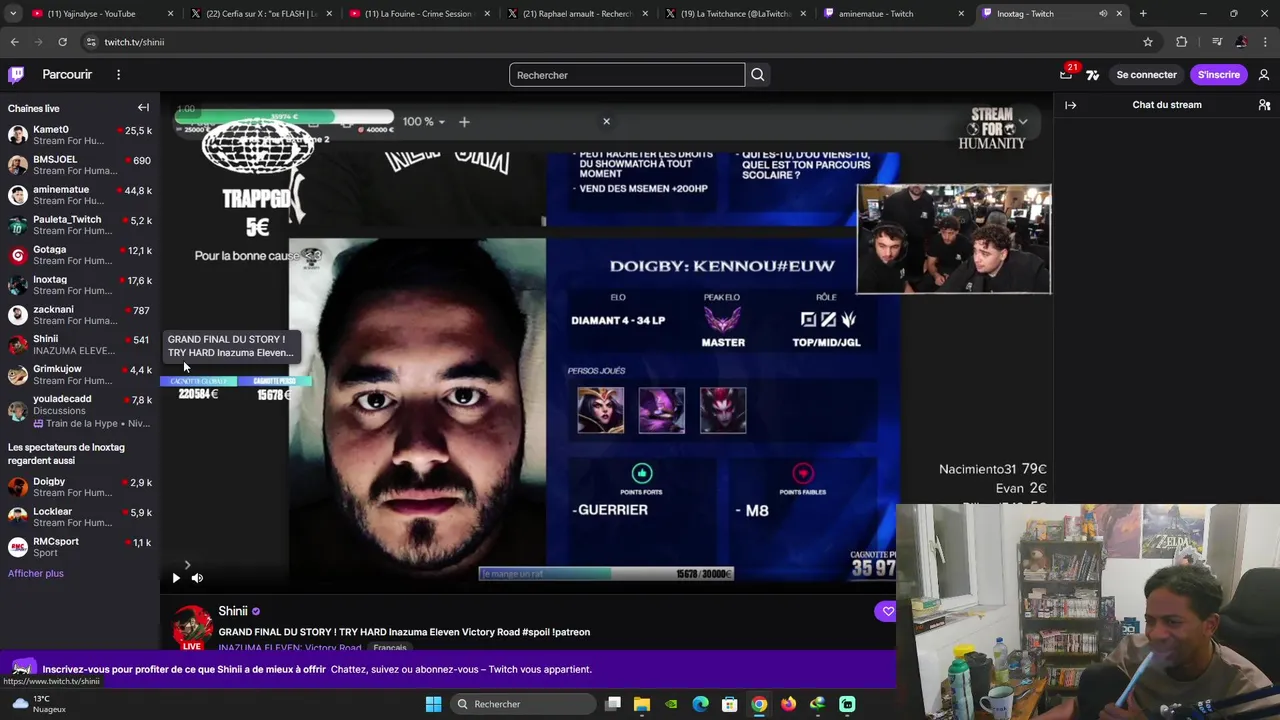Open the aminematue channel in sidebar
1280x720 pixels.
click(x=80, y=195)
